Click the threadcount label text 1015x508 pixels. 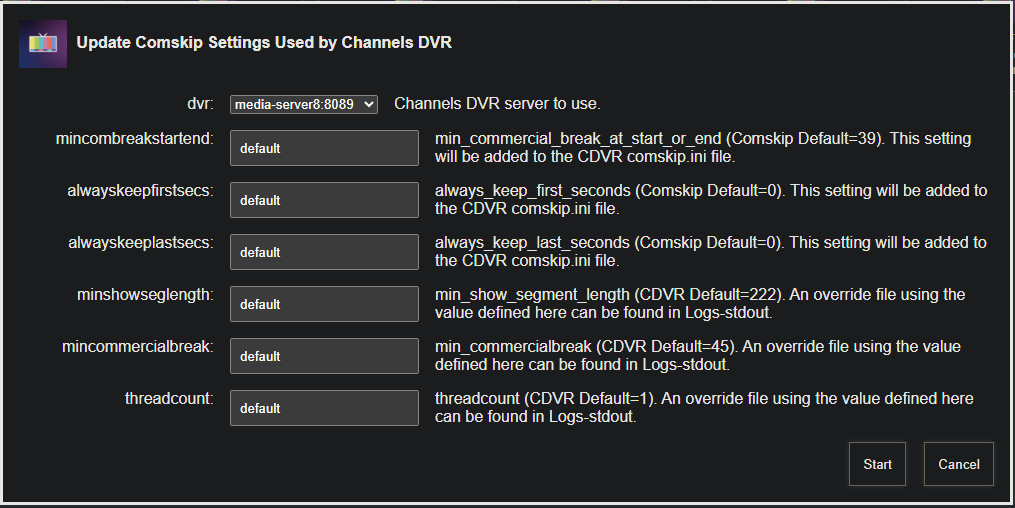coord(169,399)
